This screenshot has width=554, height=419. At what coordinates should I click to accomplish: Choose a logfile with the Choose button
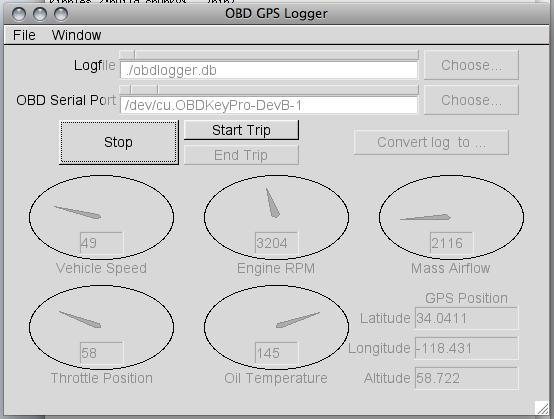(x=471, y=65)
